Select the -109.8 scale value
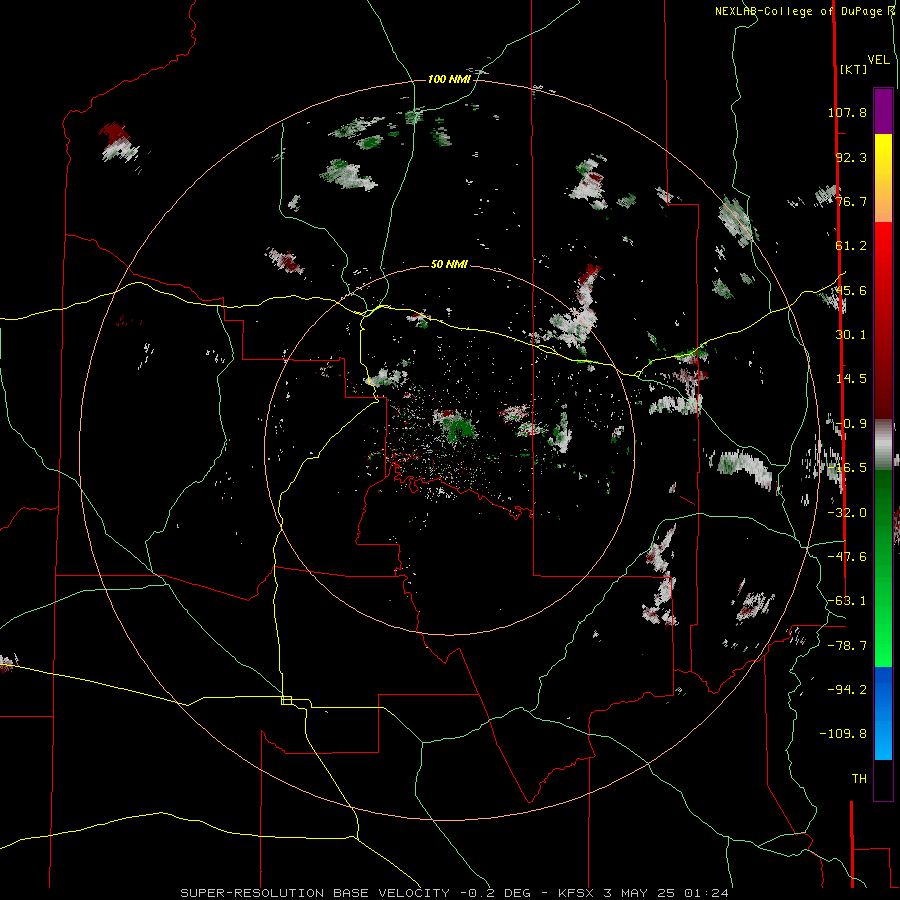900x900 pixels. point(844,734)
